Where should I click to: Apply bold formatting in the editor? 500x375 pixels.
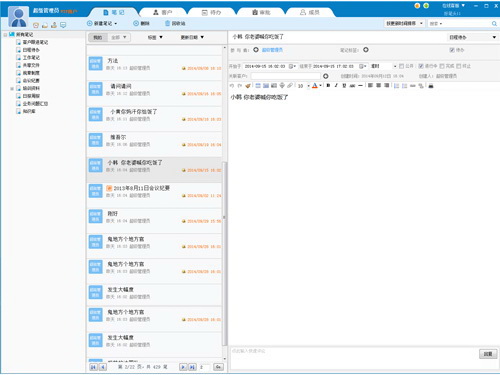tap(328, 86)
